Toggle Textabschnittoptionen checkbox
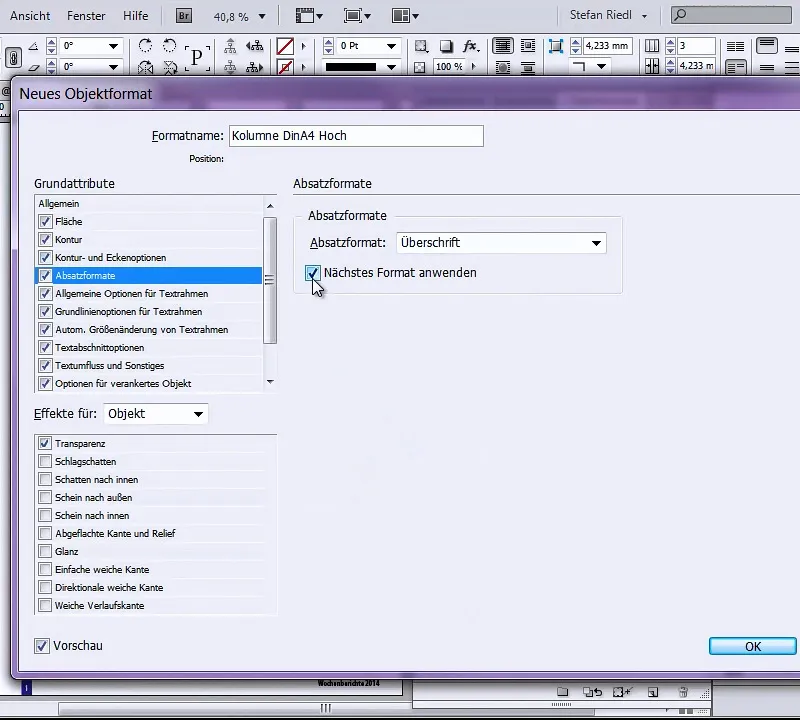 [x=45, y=347]
